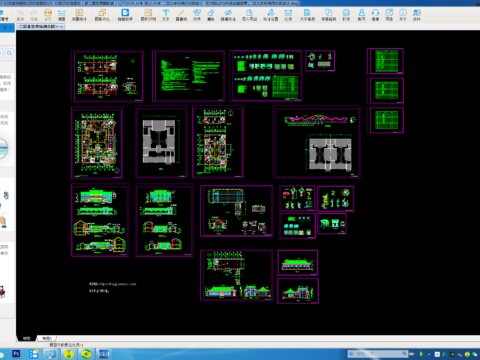
Task: Open the Account person icon
Action: (362, 15)
